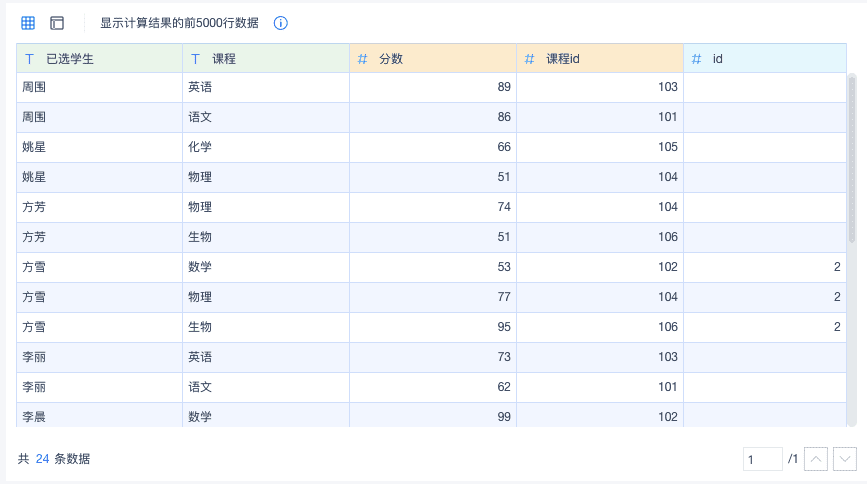
Task: Go to previous page with up arrow
Action: click(x=816, y=459)
